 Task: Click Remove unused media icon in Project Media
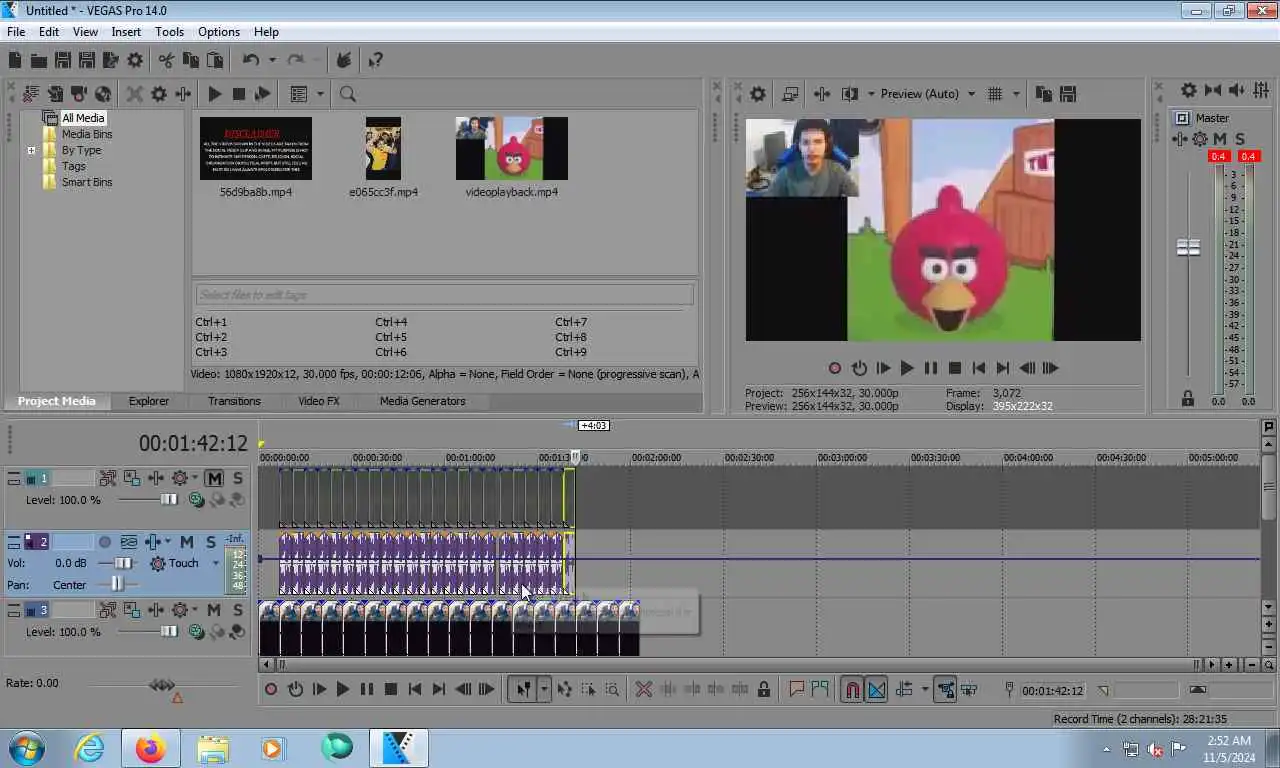(31, 94)
